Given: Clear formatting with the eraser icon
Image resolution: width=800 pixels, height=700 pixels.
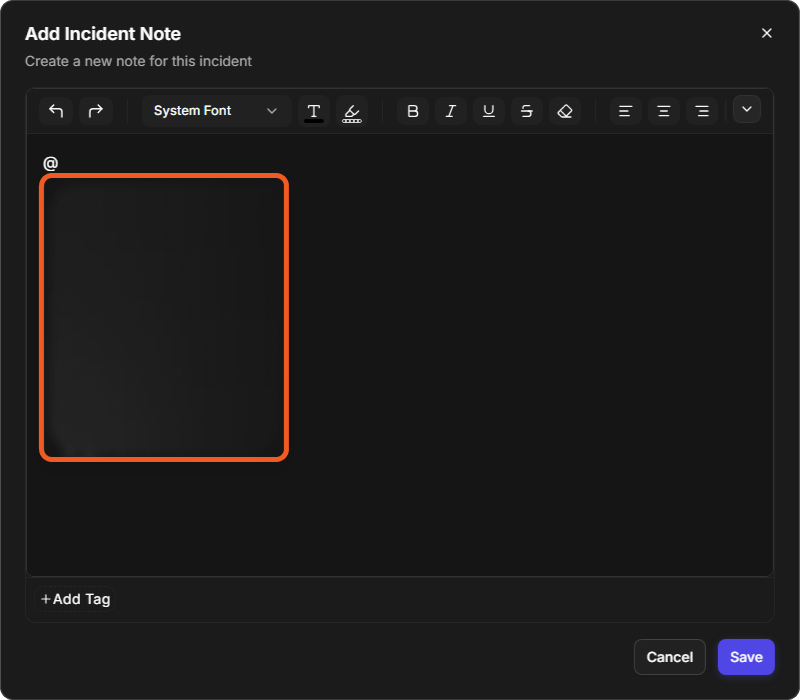Looking at the screenshot, I should (x=565, y=111).
